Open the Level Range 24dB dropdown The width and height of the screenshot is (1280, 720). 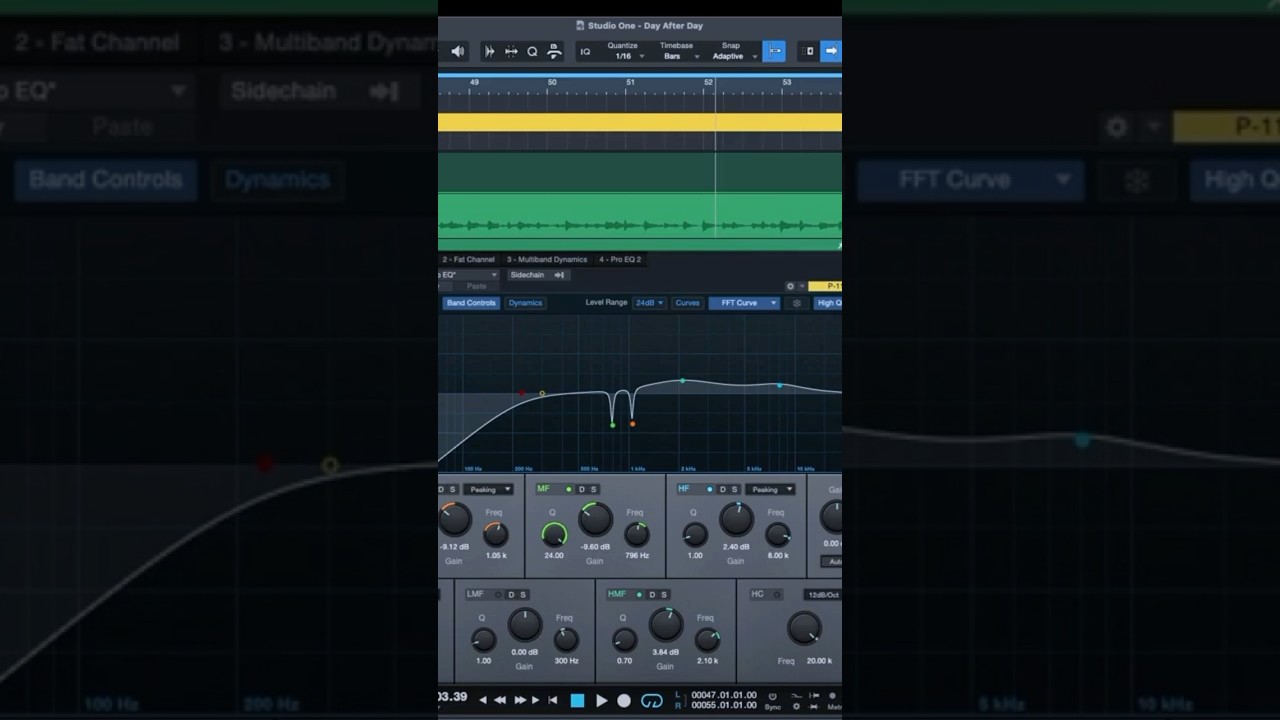coord(649,303)
